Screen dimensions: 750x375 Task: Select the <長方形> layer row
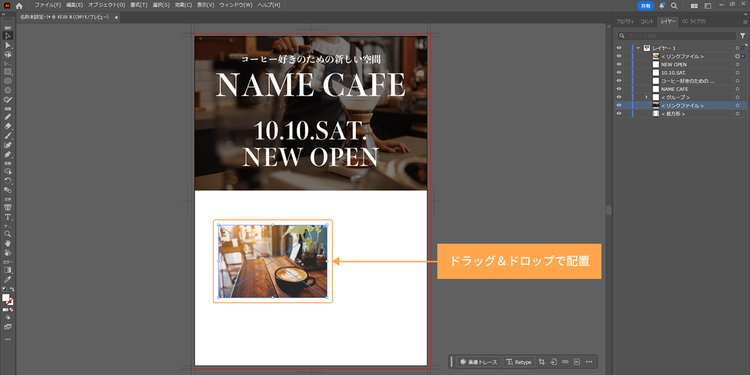tap(681, 114)
